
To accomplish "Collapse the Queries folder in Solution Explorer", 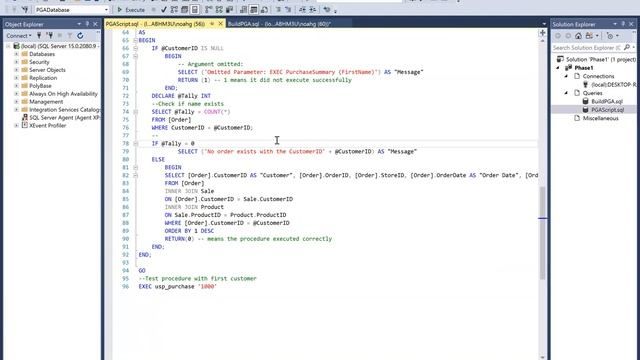I will 566,93.
